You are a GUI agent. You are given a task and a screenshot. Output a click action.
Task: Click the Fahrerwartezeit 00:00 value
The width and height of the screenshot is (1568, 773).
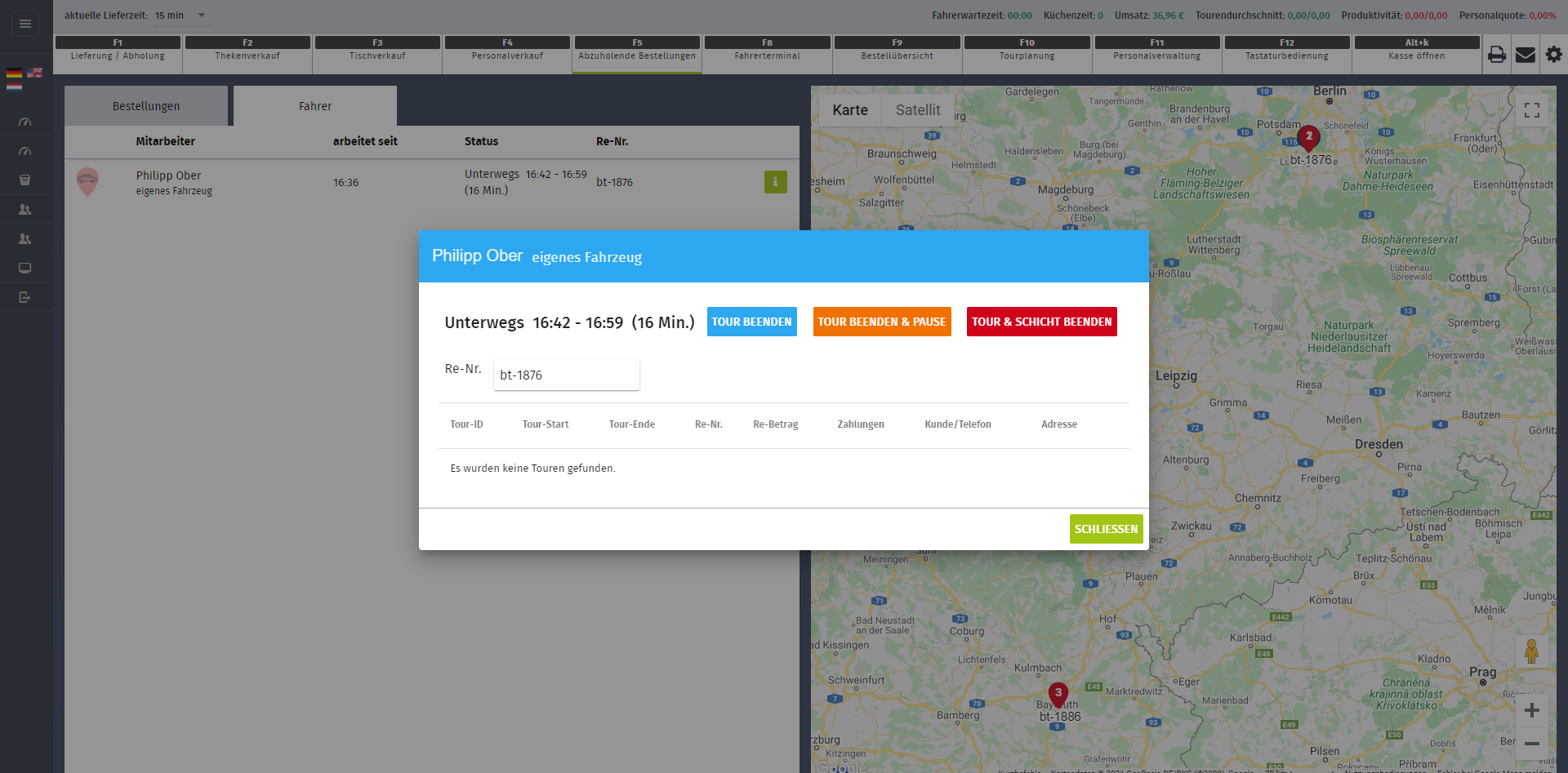coord(1019,16)
